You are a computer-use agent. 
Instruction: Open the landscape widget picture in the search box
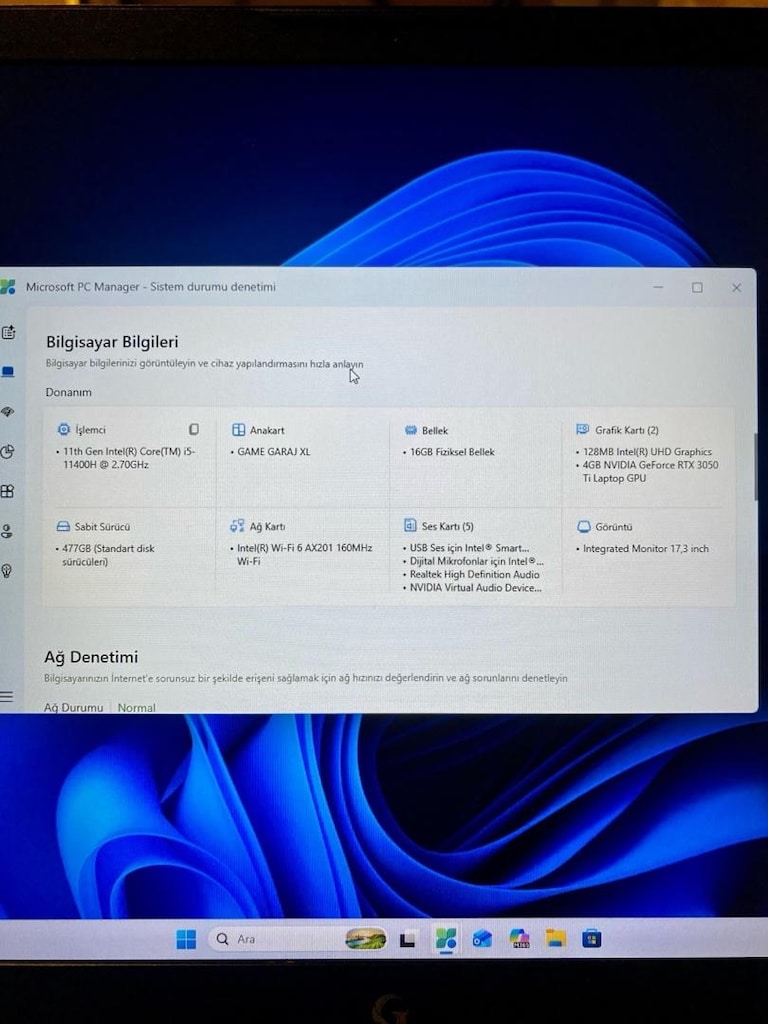point(366,939)
